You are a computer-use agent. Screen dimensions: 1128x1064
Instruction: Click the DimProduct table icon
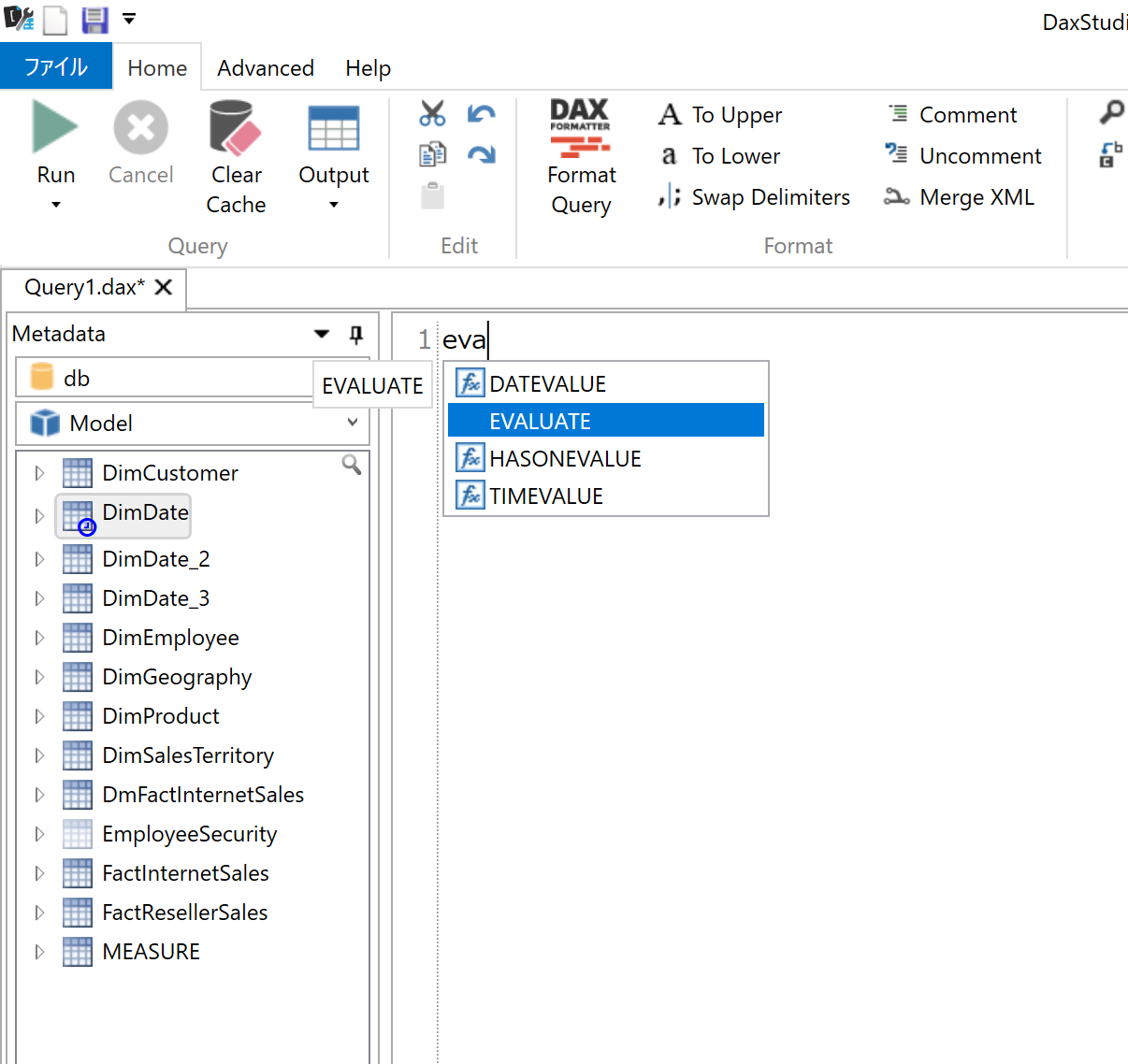point(78,716)
